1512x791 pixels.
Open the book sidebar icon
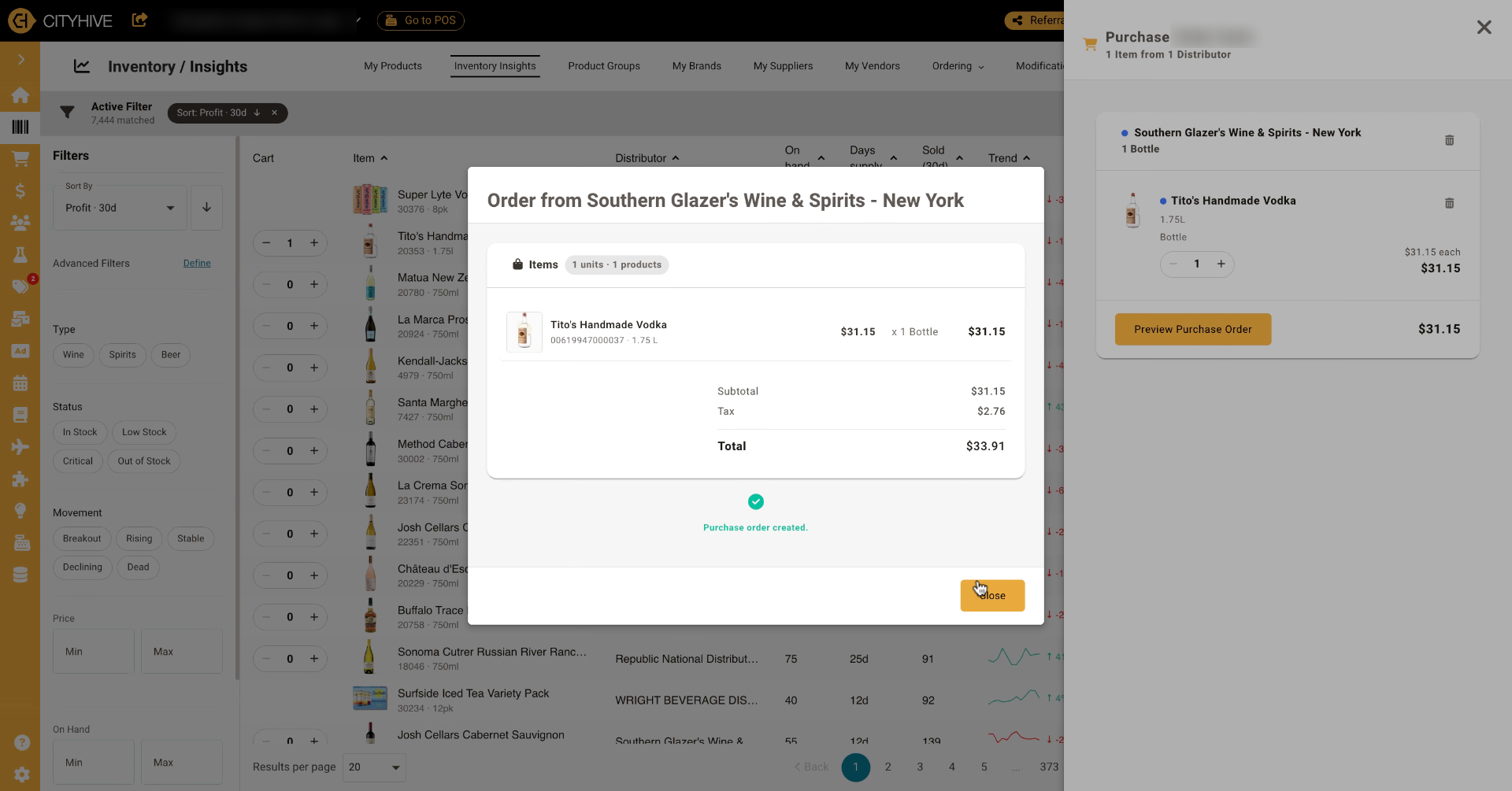(20, 415)
